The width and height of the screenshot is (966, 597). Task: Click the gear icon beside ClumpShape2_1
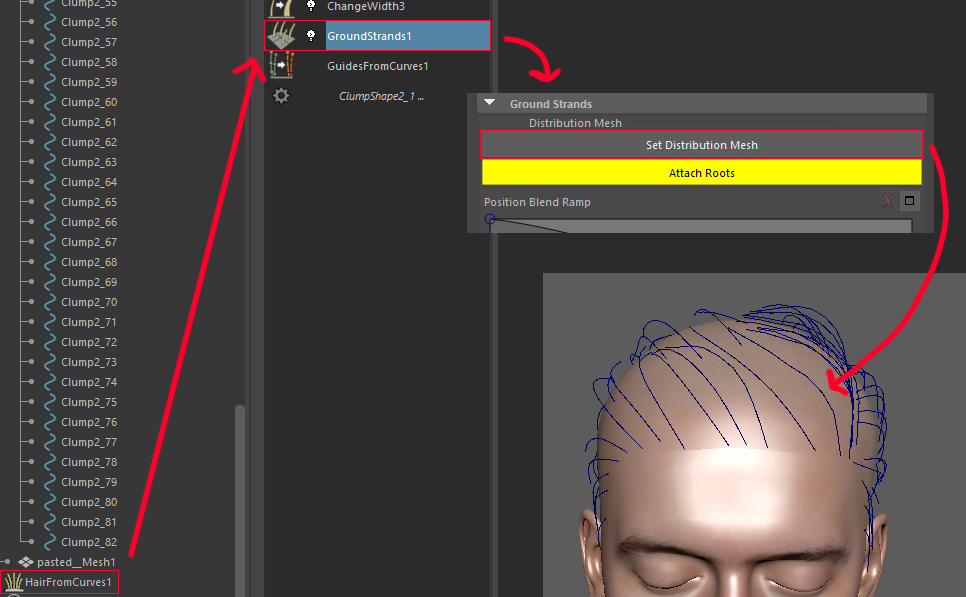(281, 96)
